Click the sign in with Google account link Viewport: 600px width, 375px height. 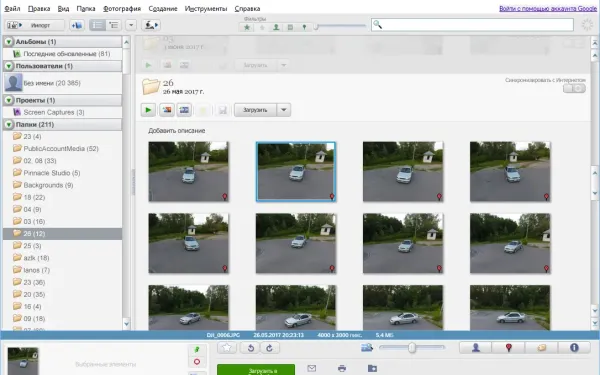[548, 8]
